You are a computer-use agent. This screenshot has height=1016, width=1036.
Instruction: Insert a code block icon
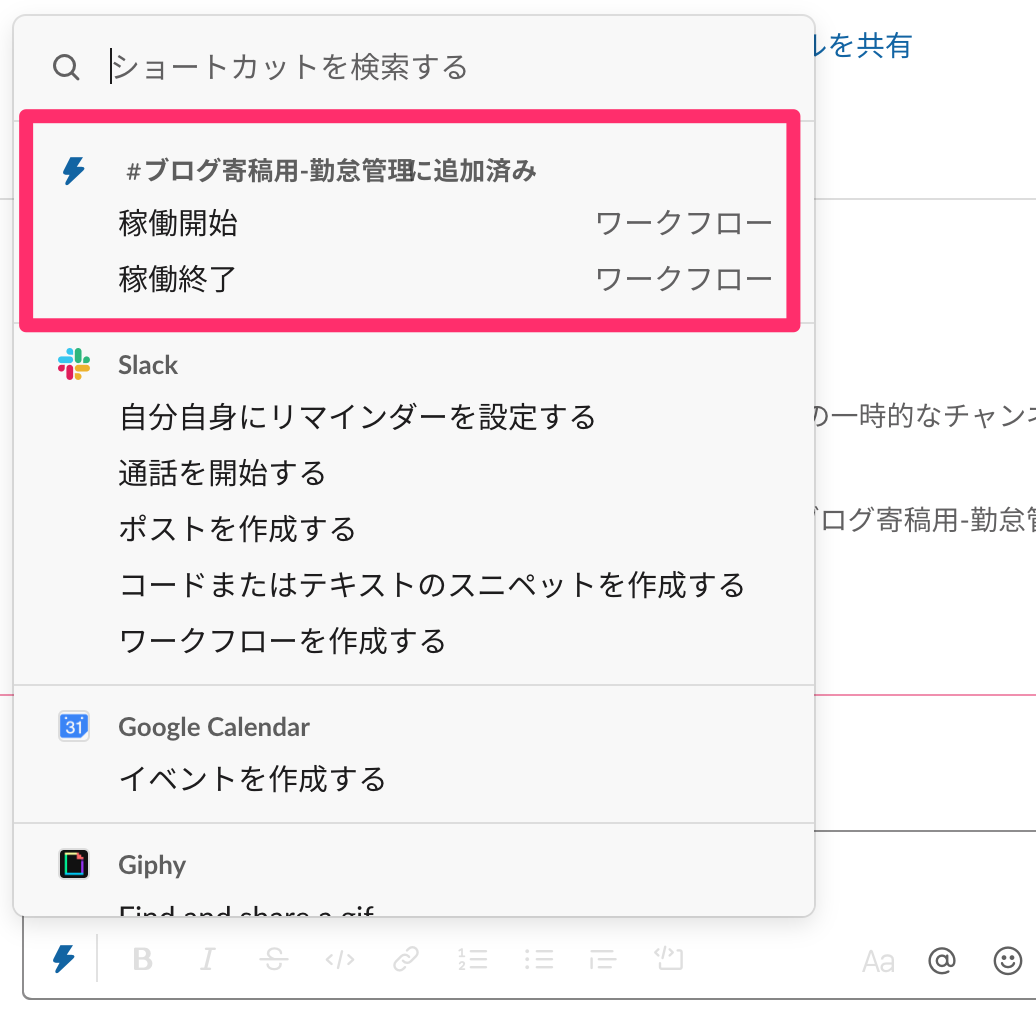[x=669, y=960]
